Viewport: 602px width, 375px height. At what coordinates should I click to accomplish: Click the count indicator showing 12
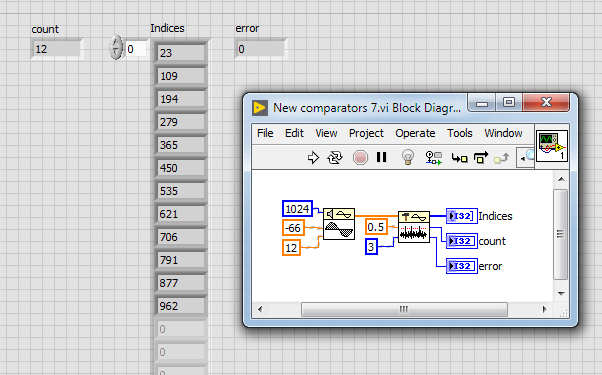[x=56, y=49]
